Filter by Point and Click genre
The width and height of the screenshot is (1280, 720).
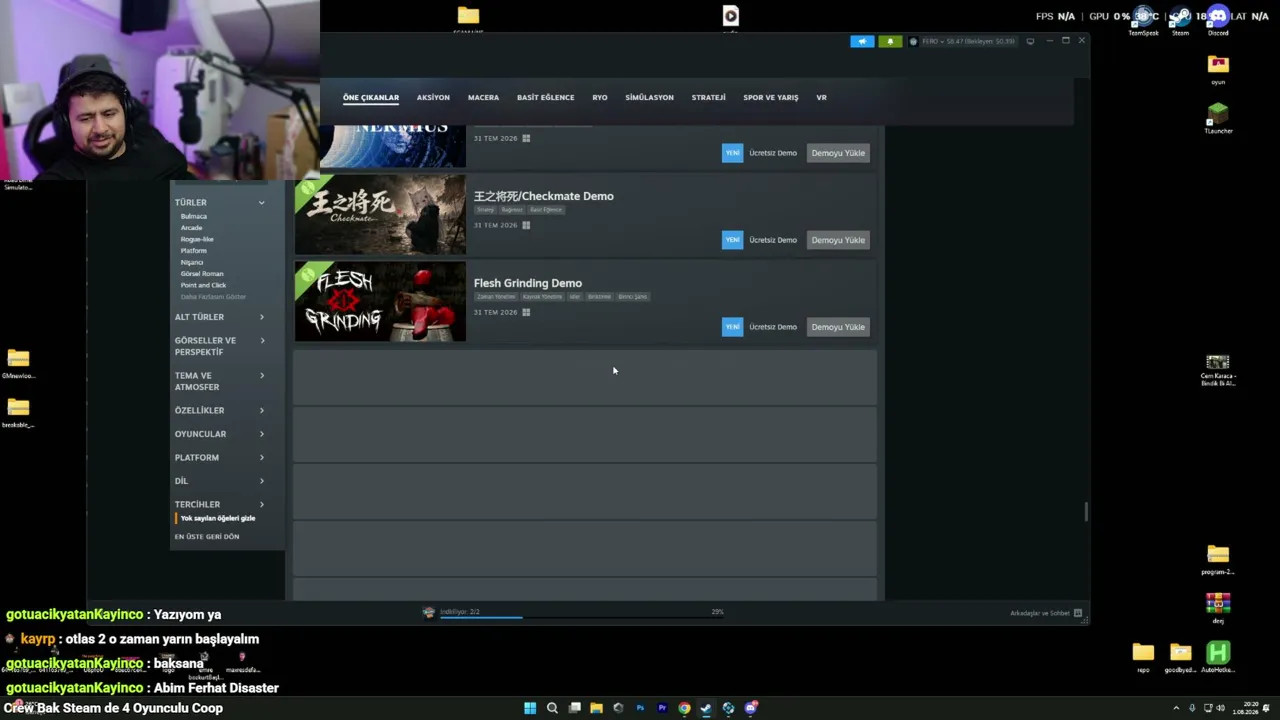click(204, 285)
